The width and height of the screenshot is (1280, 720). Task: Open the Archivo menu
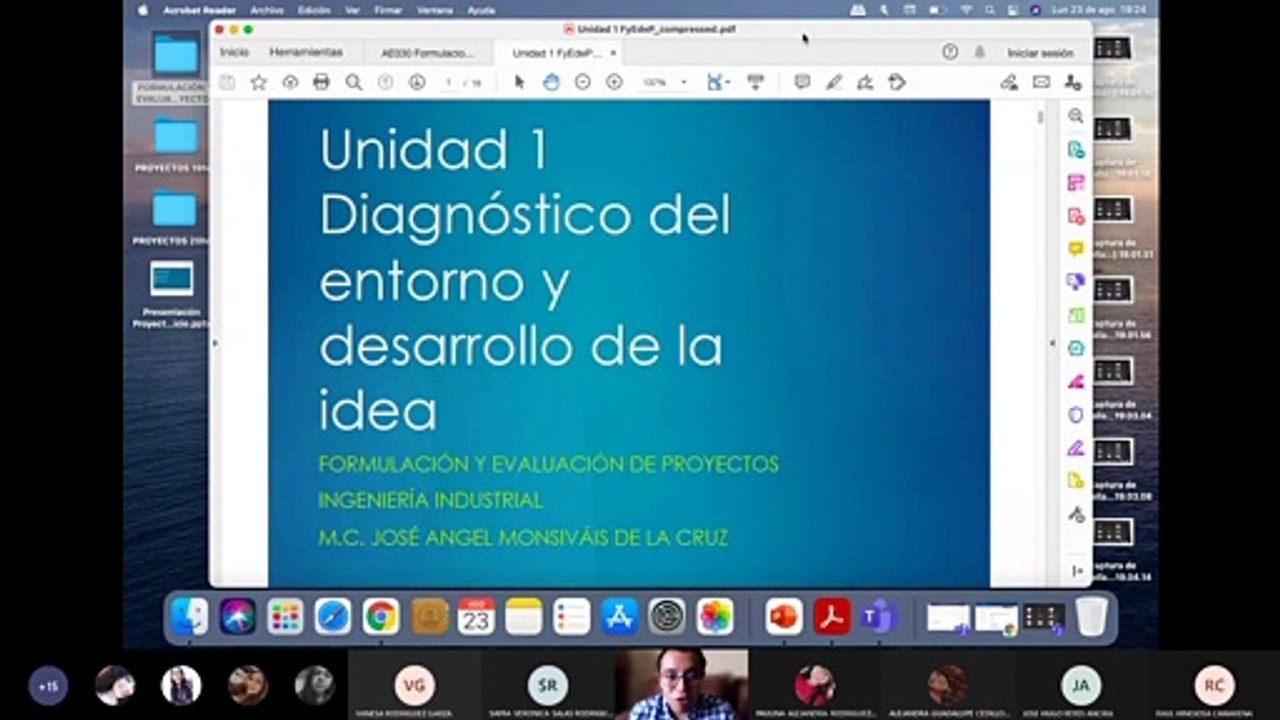click(x=267, y=10)
